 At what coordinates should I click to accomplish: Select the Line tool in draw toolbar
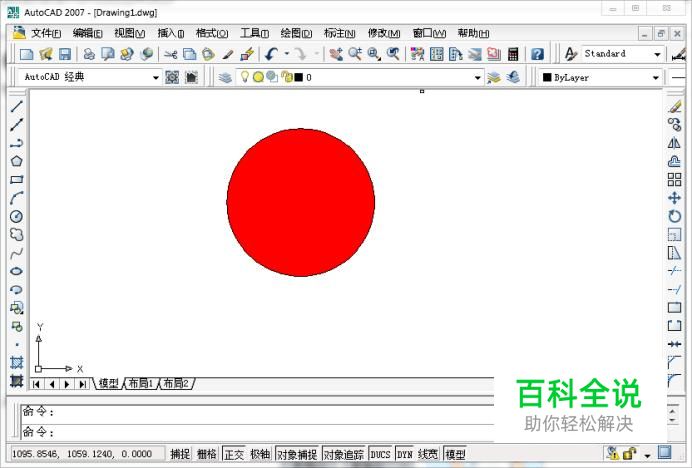click(x=16, y=106)
